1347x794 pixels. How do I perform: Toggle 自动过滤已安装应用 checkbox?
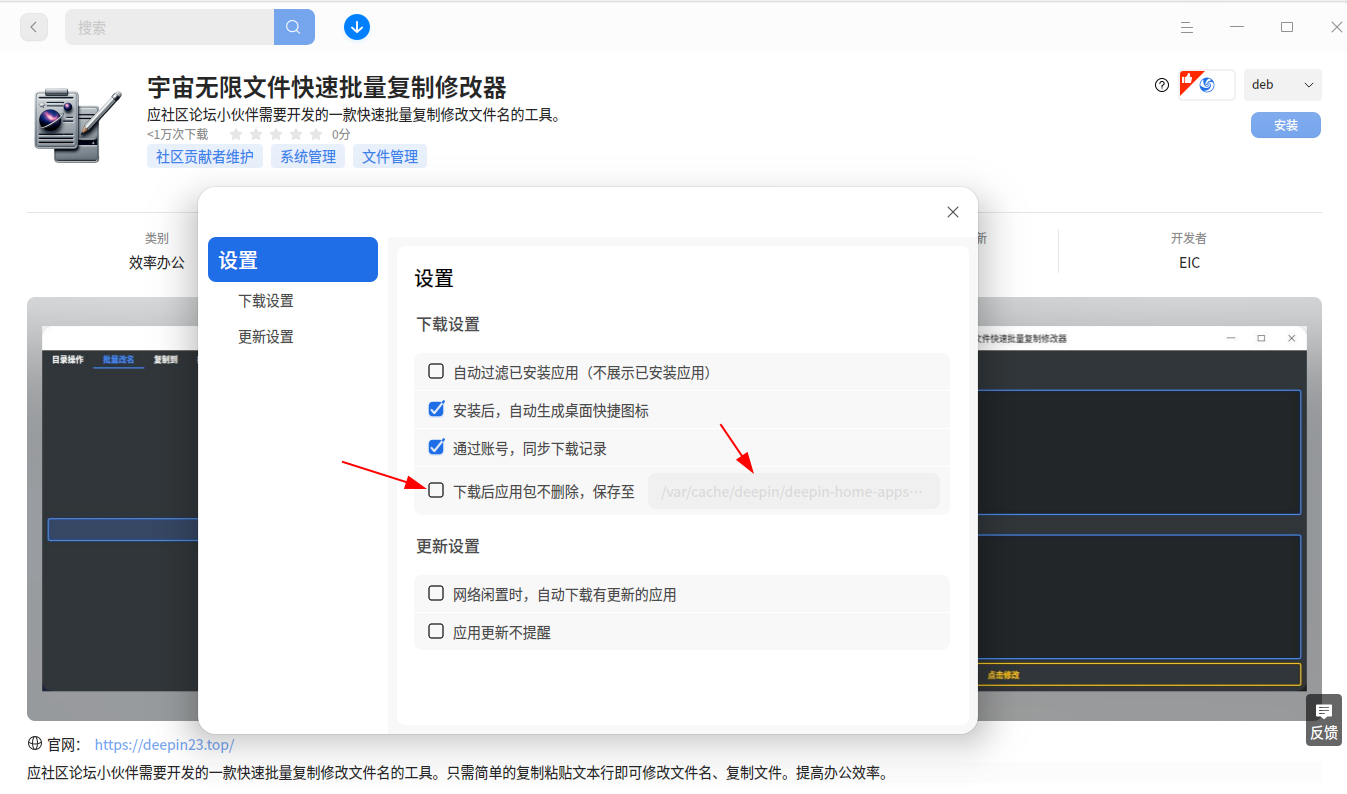click(x=436, y=372)
